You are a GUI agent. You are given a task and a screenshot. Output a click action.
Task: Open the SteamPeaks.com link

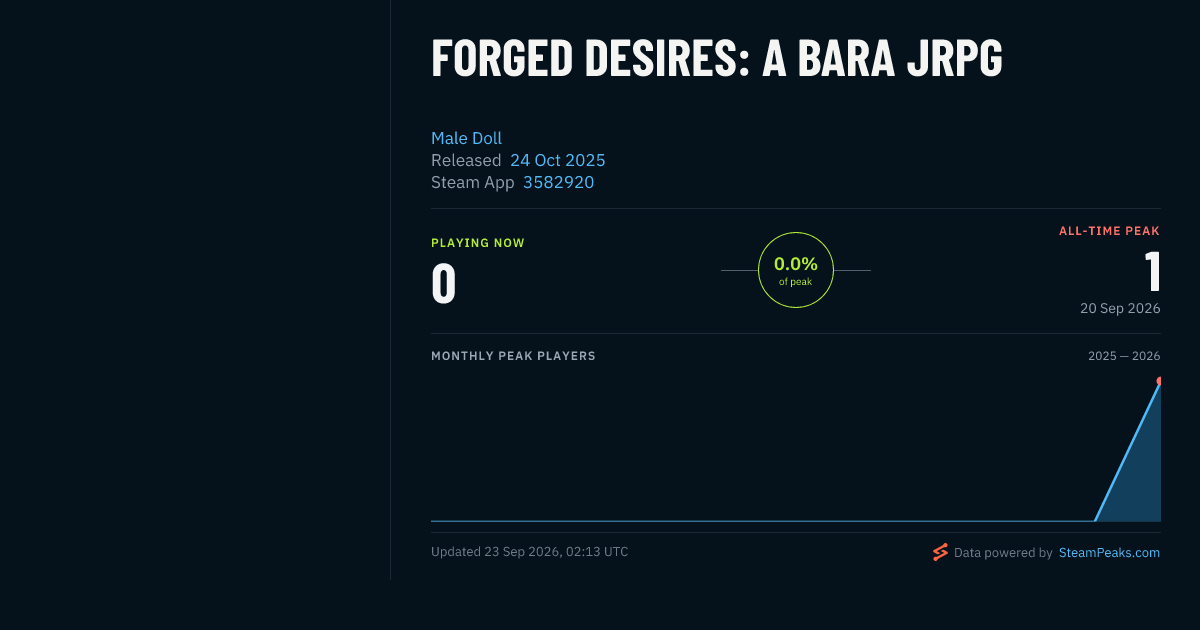coord(1109,552)
